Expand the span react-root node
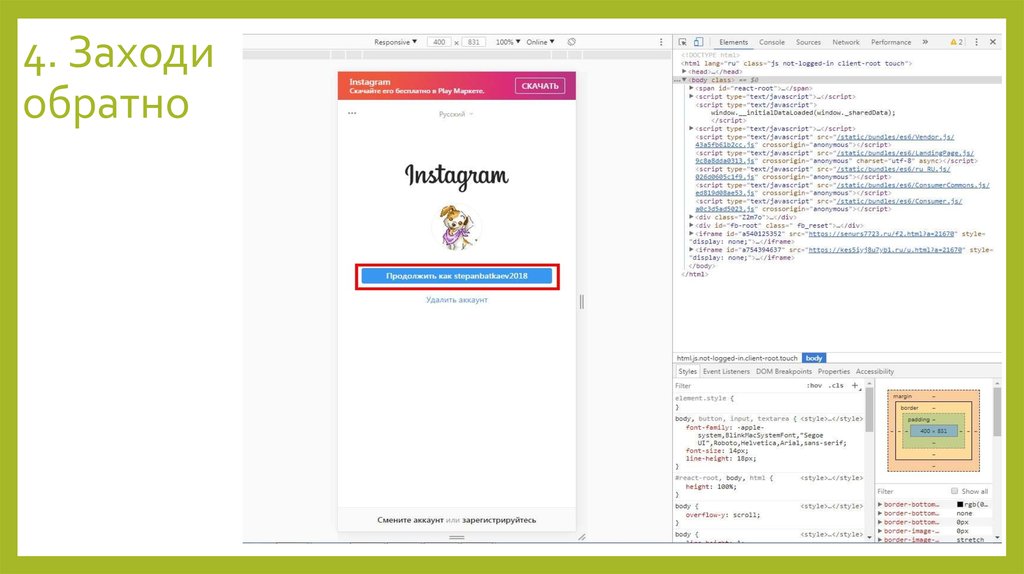The image size is (1024, 574). (x=691, y=88)
